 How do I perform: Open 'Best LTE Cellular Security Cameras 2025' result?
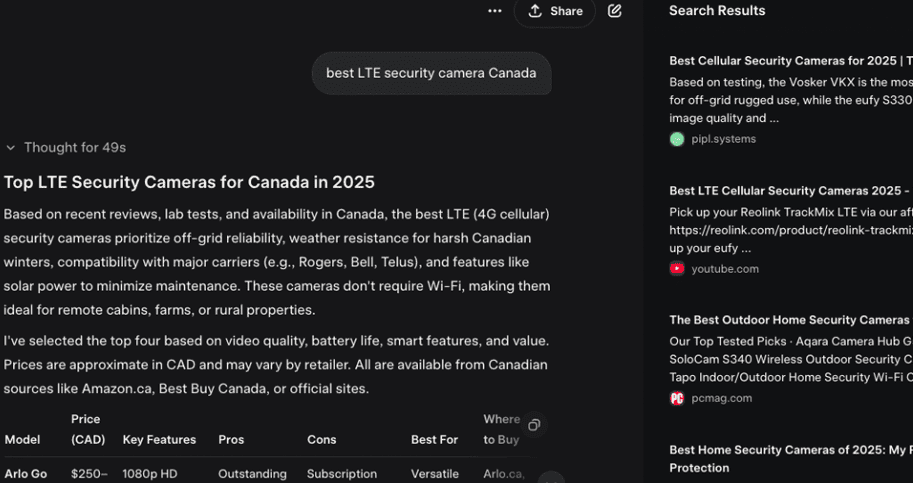click(790, 191)
